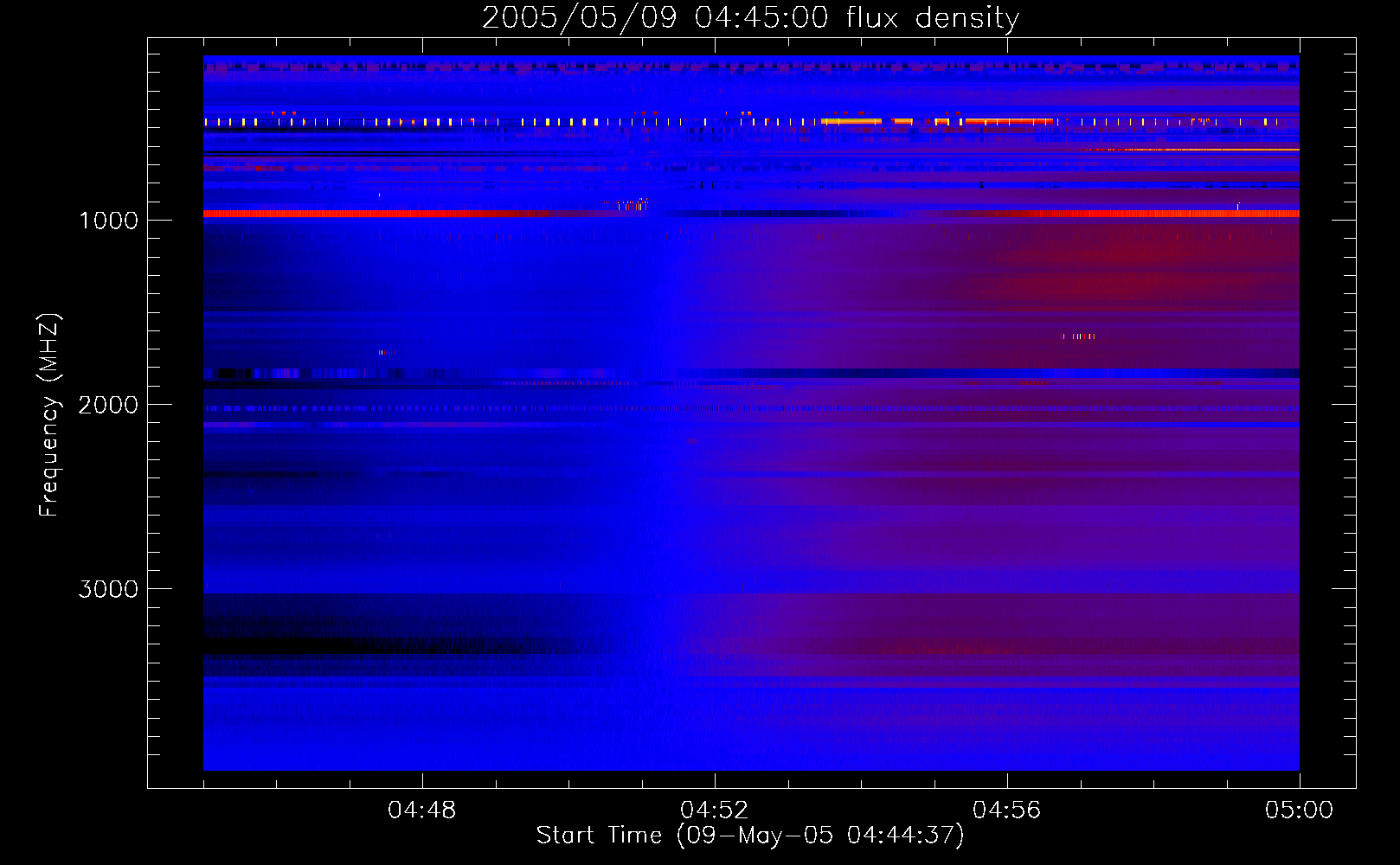This screenshot has height=865, width=1400.
Task: Click the 3000 frequency tick label
Action: tap(108, 589)
